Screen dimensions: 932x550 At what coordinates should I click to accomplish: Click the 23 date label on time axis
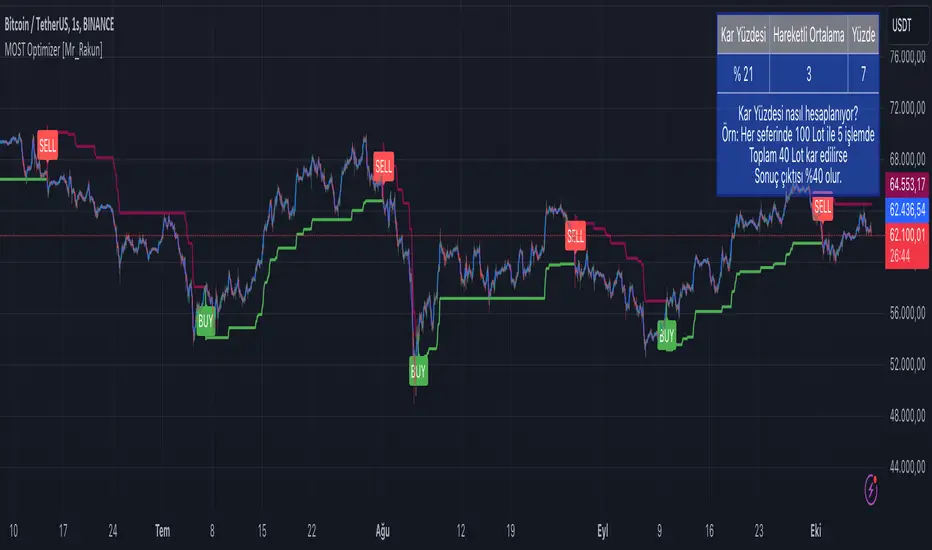(759, 531)
